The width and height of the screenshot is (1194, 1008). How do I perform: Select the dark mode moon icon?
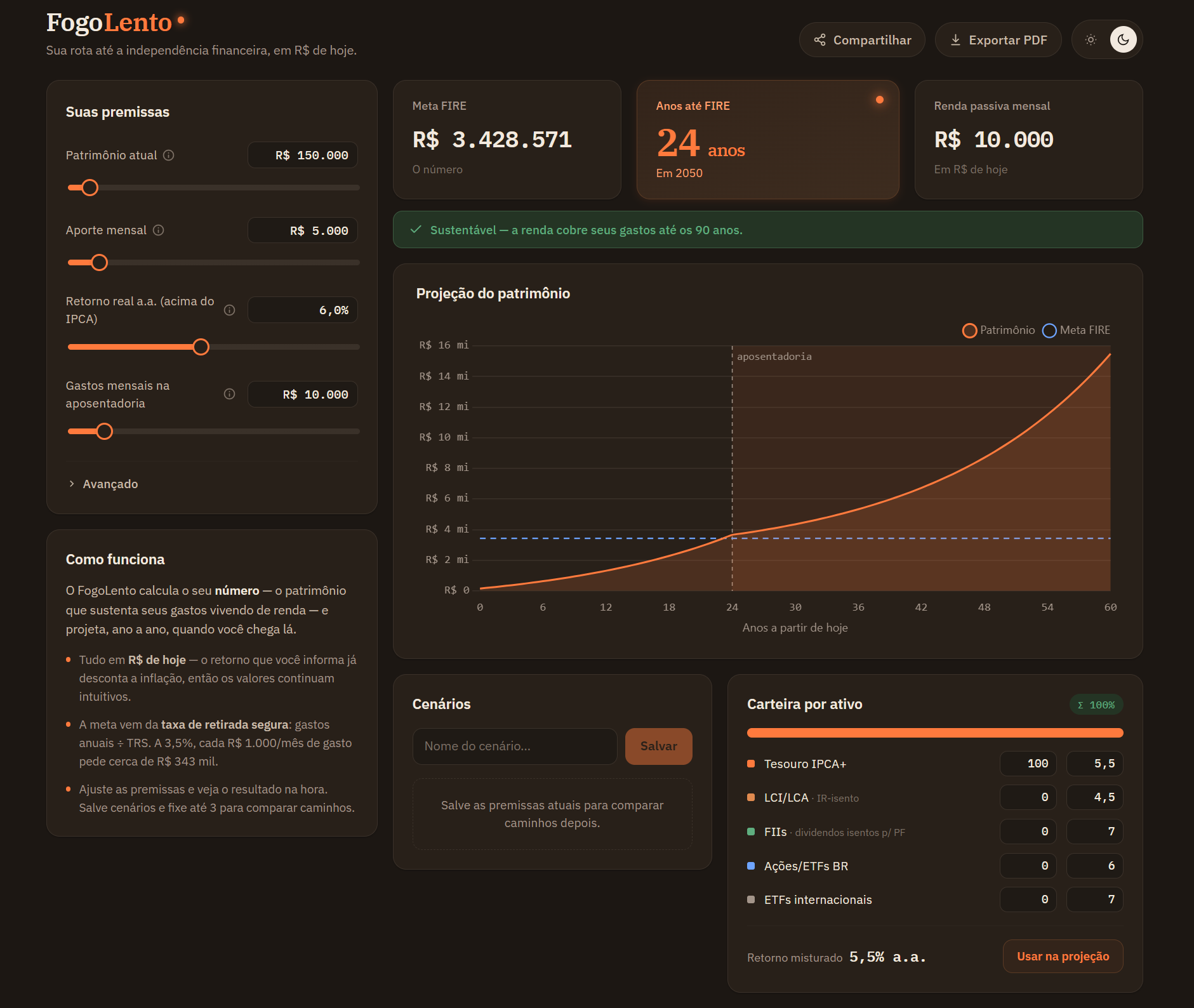(x=1124, y=40)
